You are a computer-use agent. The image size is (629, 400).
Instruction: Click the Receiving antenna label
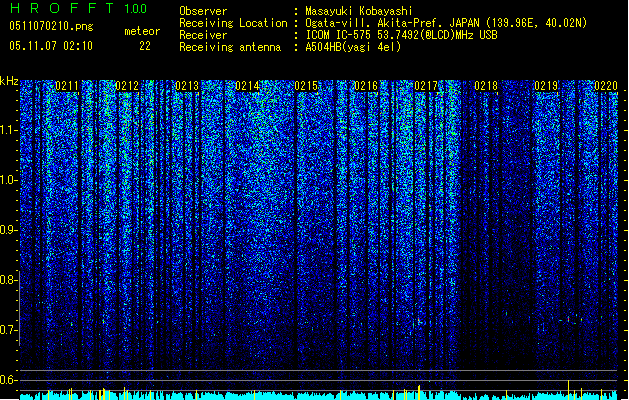point(230,47)
